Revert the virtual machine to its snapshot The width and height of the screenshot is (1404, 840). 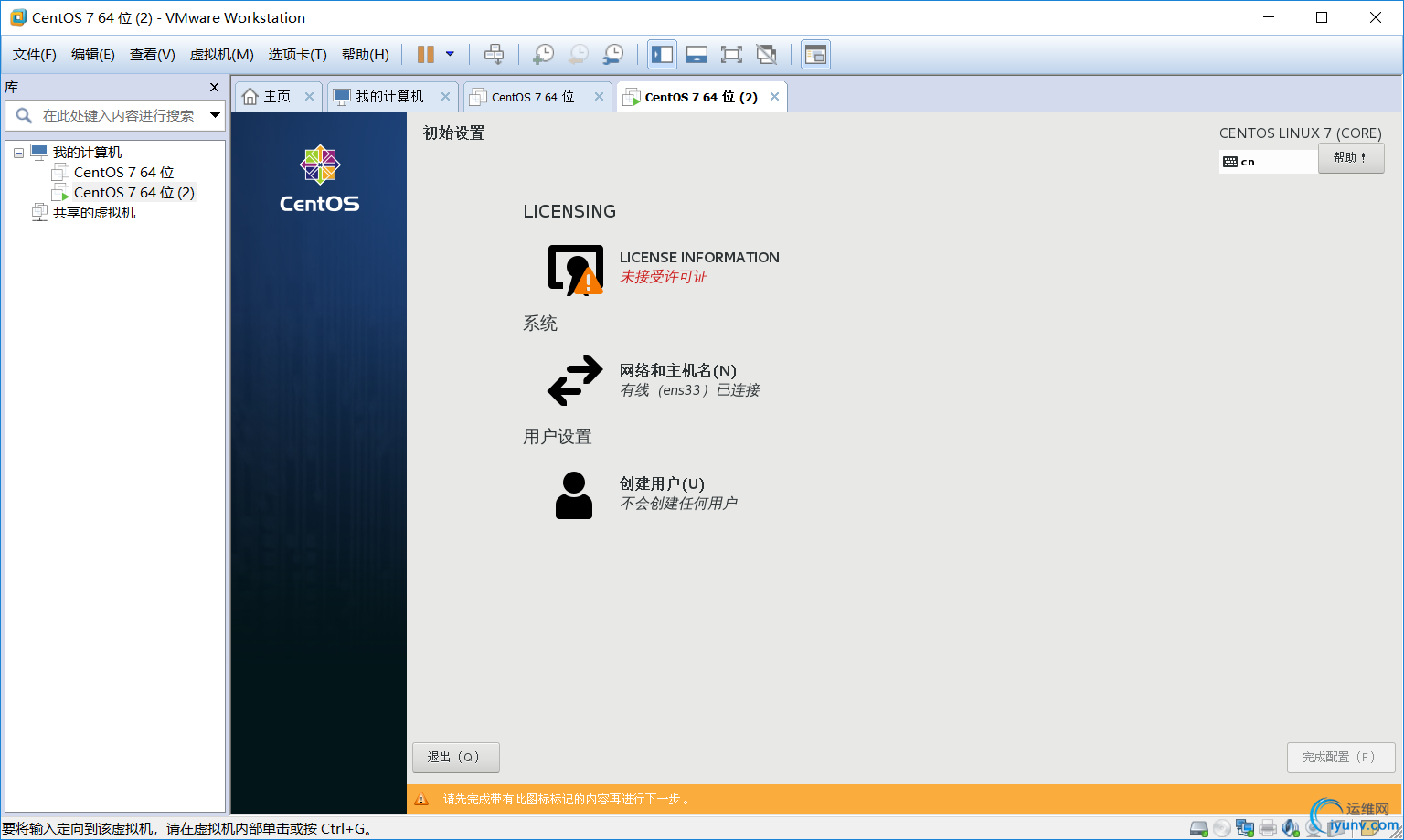pos(578,55)
